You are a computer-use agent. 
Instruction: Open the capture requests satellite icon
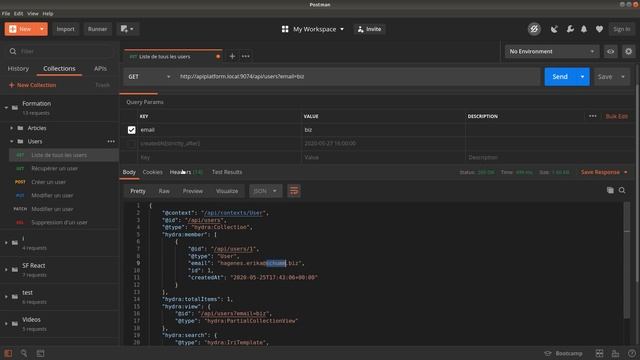coord(554,29)
